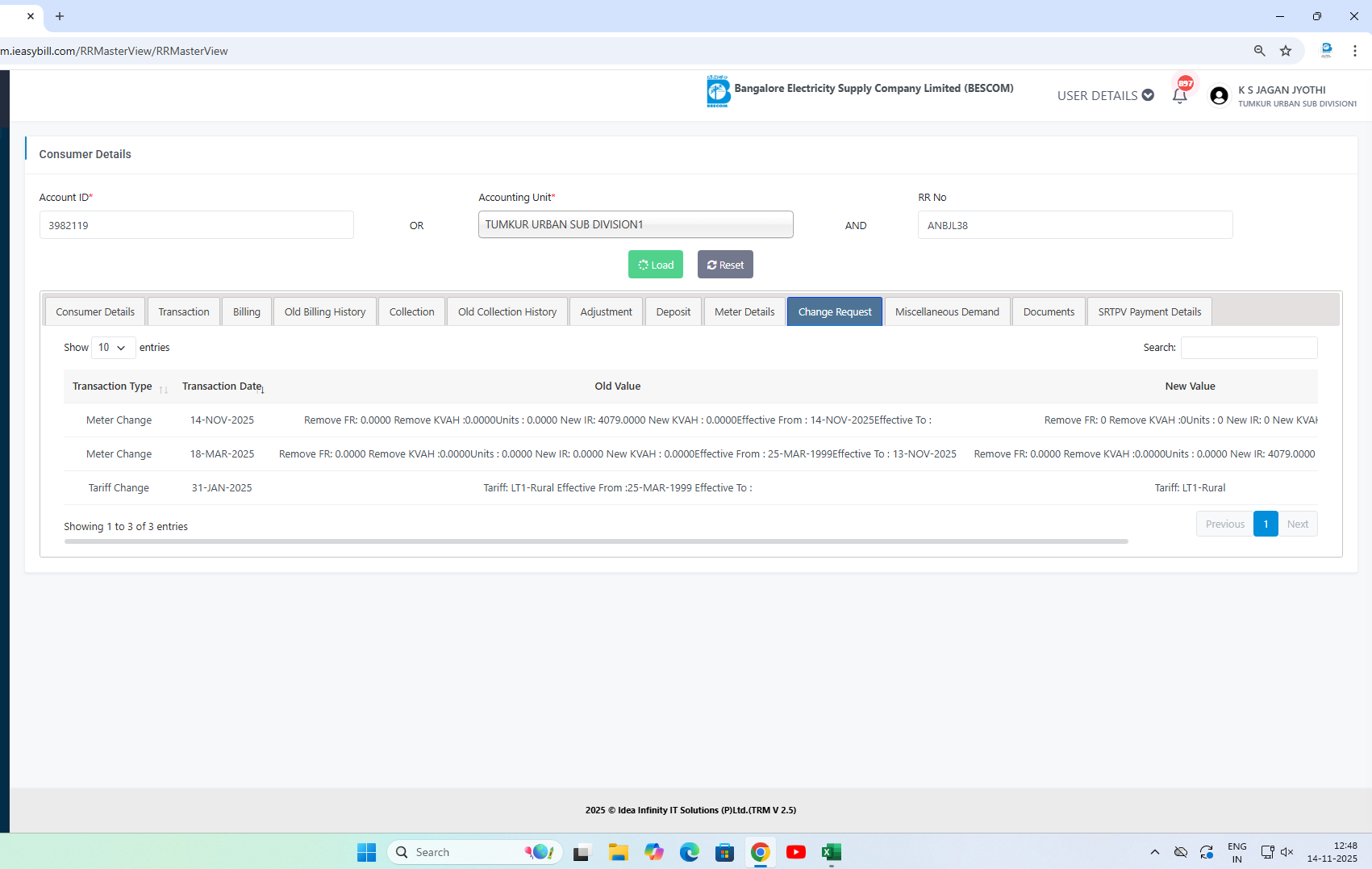Click the user profile avatar icon
1372x869 pixels.
(x=1219, y=96)
